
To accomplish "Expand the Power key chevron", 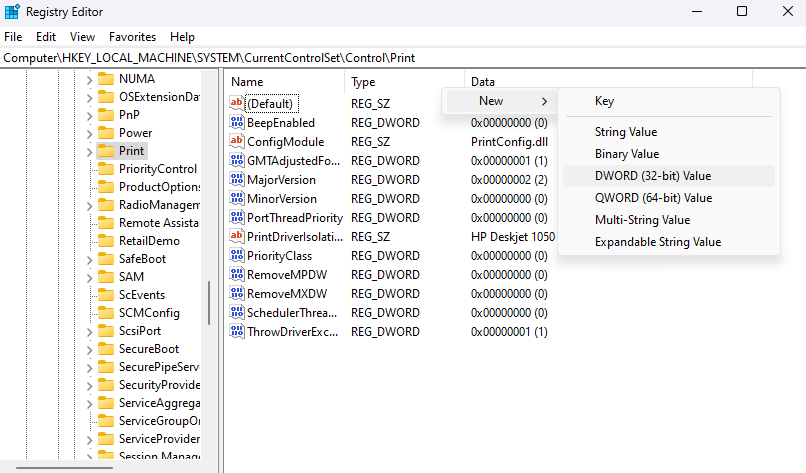I will (89, 133).
